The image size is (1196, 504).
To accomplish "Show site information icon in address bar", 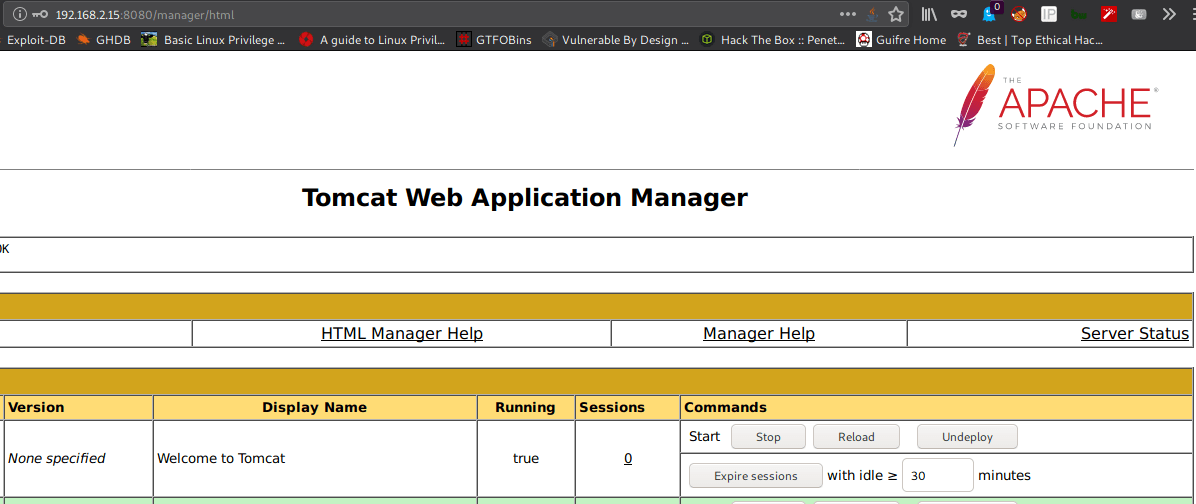I will pos(20,14).
